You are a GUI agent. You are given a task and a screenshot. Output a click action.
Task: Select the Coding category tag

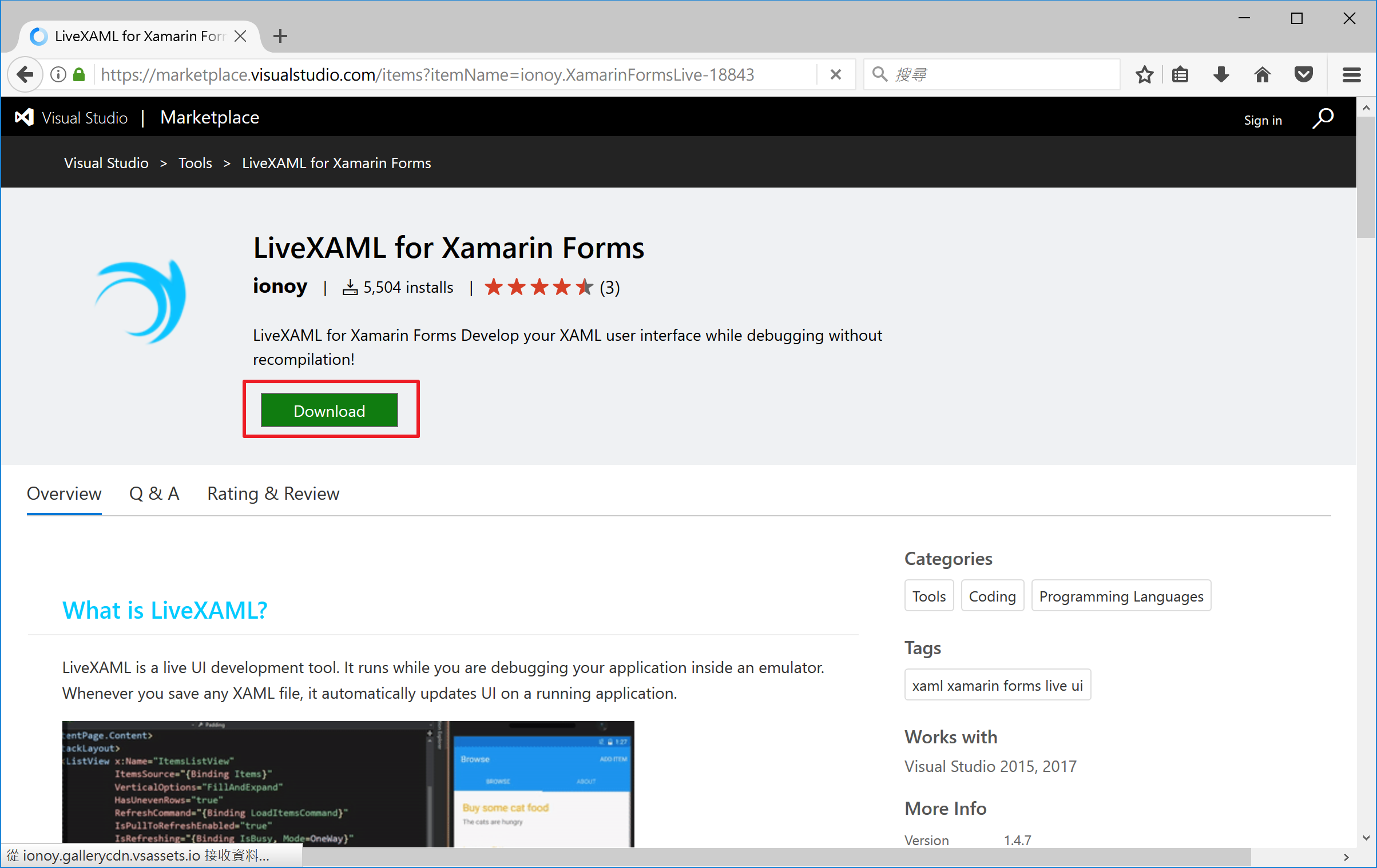(993, 596)
